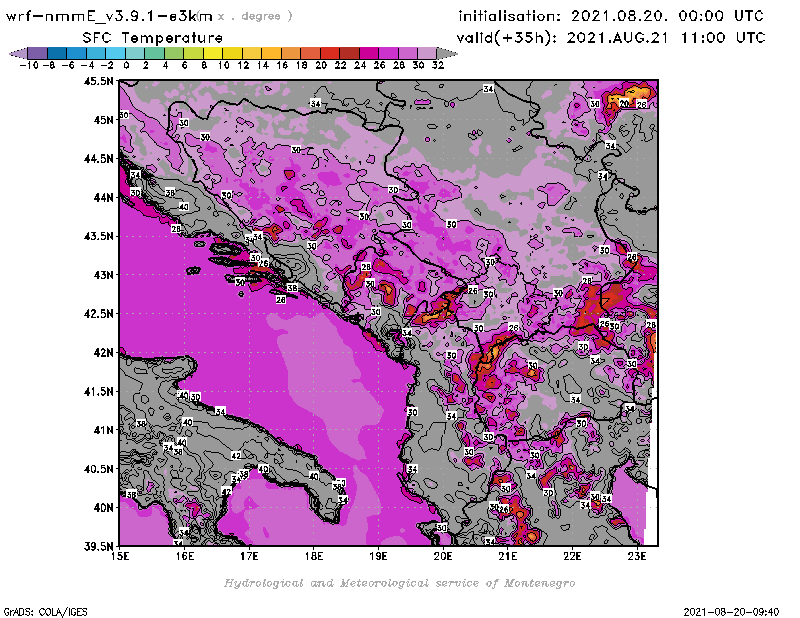Click the 23E longitude axis label
The image size is (800, 618).
click(637, 556)
